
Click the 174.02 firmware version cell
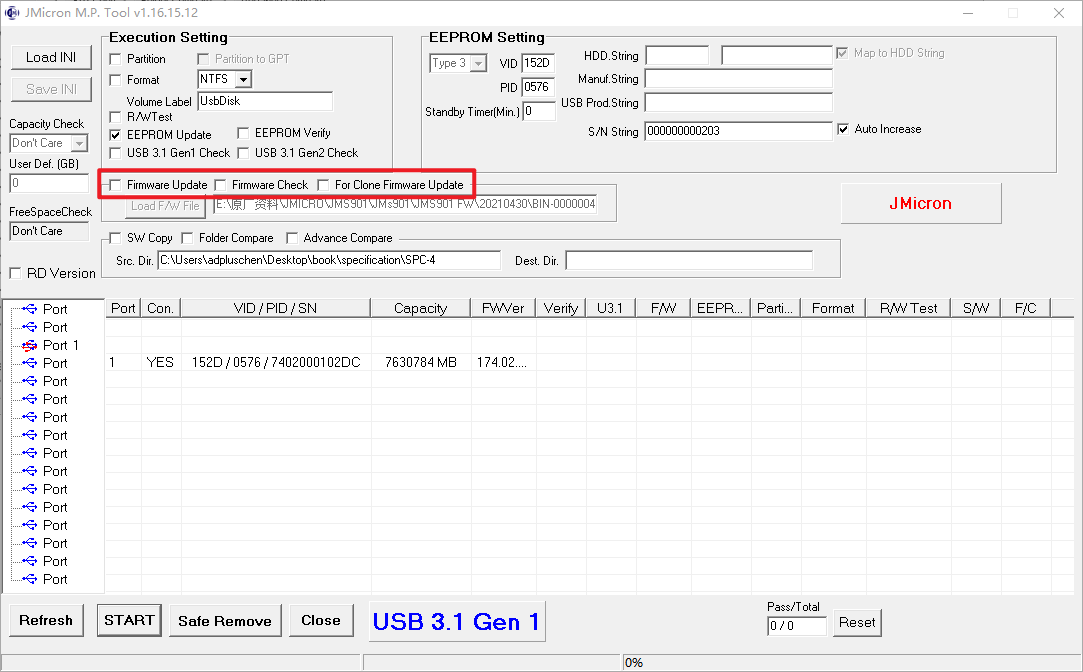[502, 363]
